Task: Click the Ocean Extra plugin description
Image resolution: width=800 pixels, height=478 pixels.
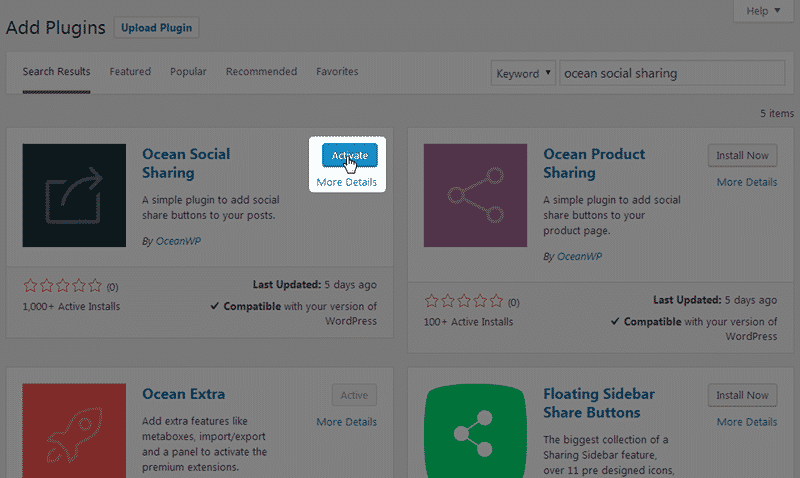Action: pos(205,444)
